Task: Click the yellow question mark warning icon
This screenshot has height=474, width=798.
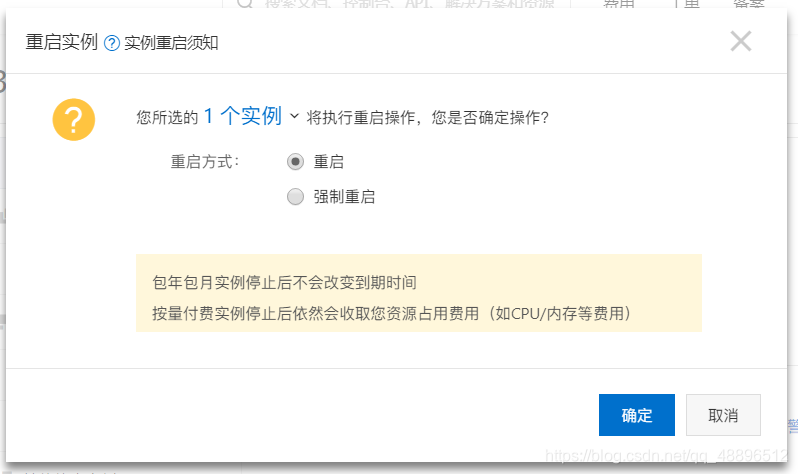Action: (x=74, y=120)
